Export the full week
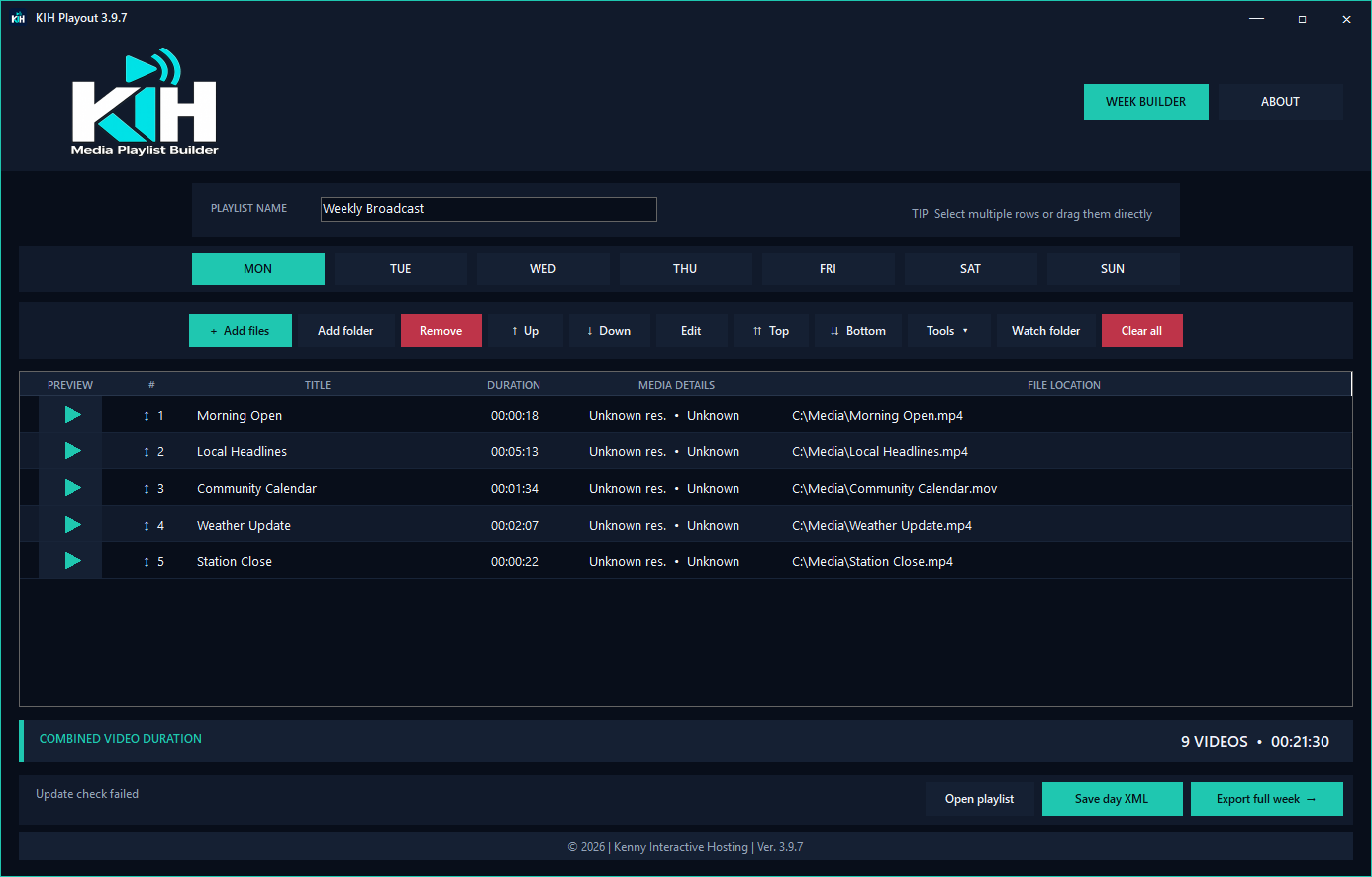 (x=1267, y=799)
